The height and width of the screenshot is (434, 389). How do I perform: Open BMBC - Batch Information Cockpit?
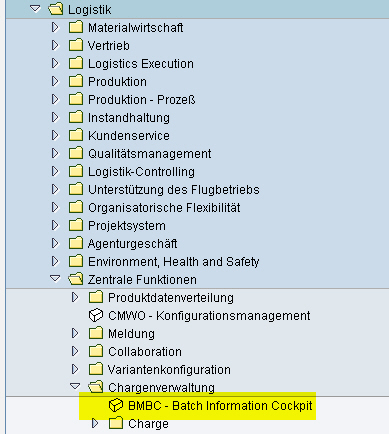click(220, 406)
